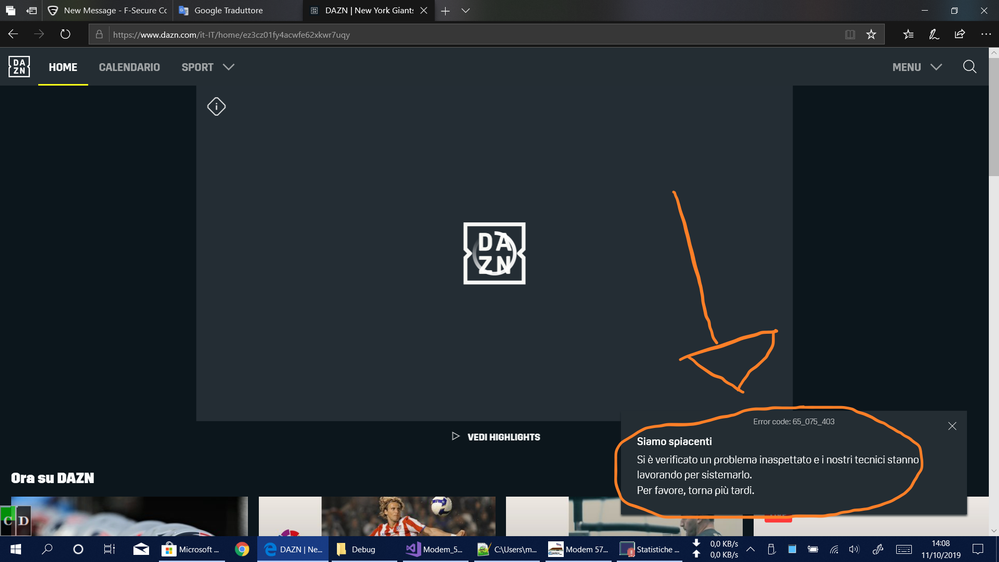
Task: Open the first thumbnail under Ora su DAZN
Action: point(129,516)
